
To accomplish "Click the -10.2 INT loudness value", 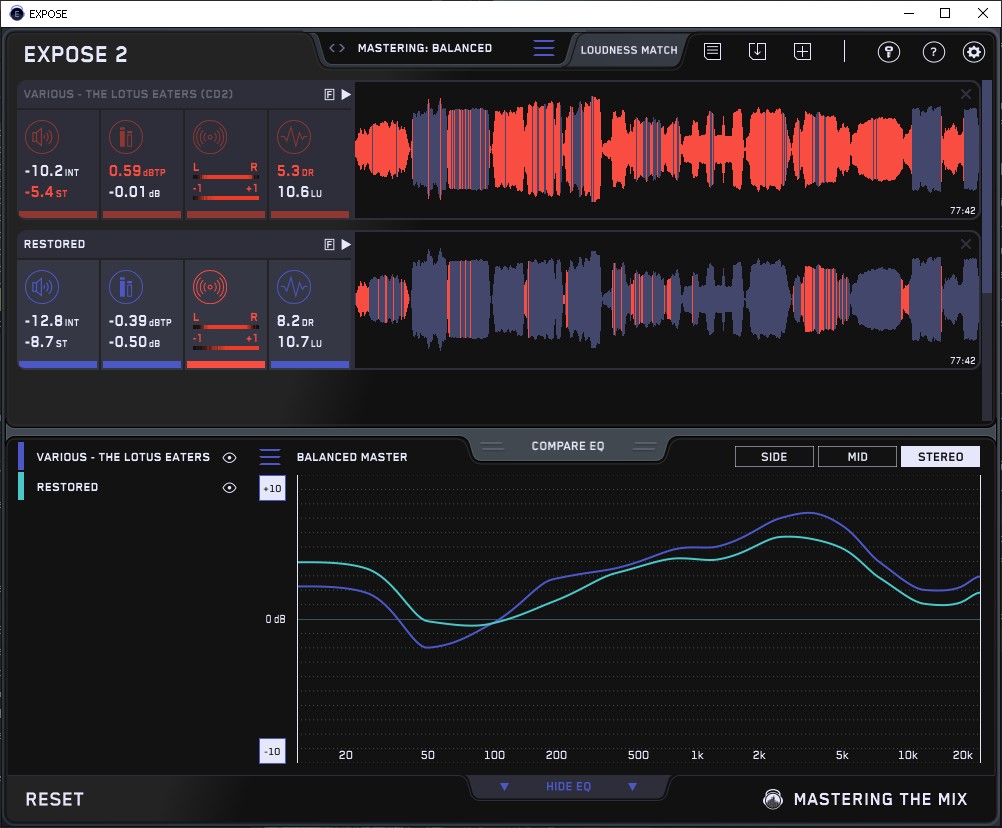I will click(52, 171).
